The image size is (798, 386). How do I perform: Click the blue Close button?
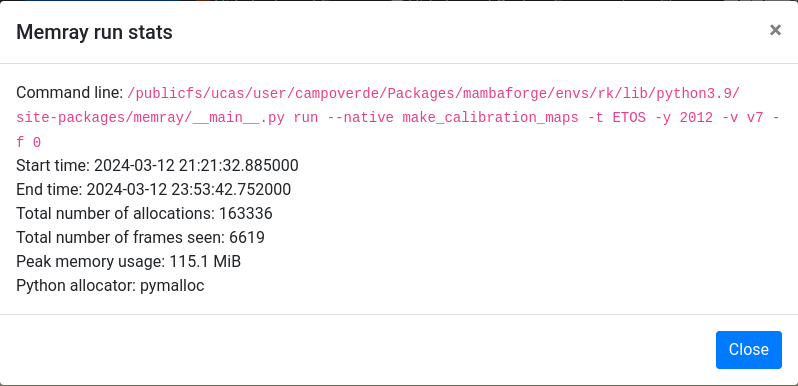coord(749,350)
